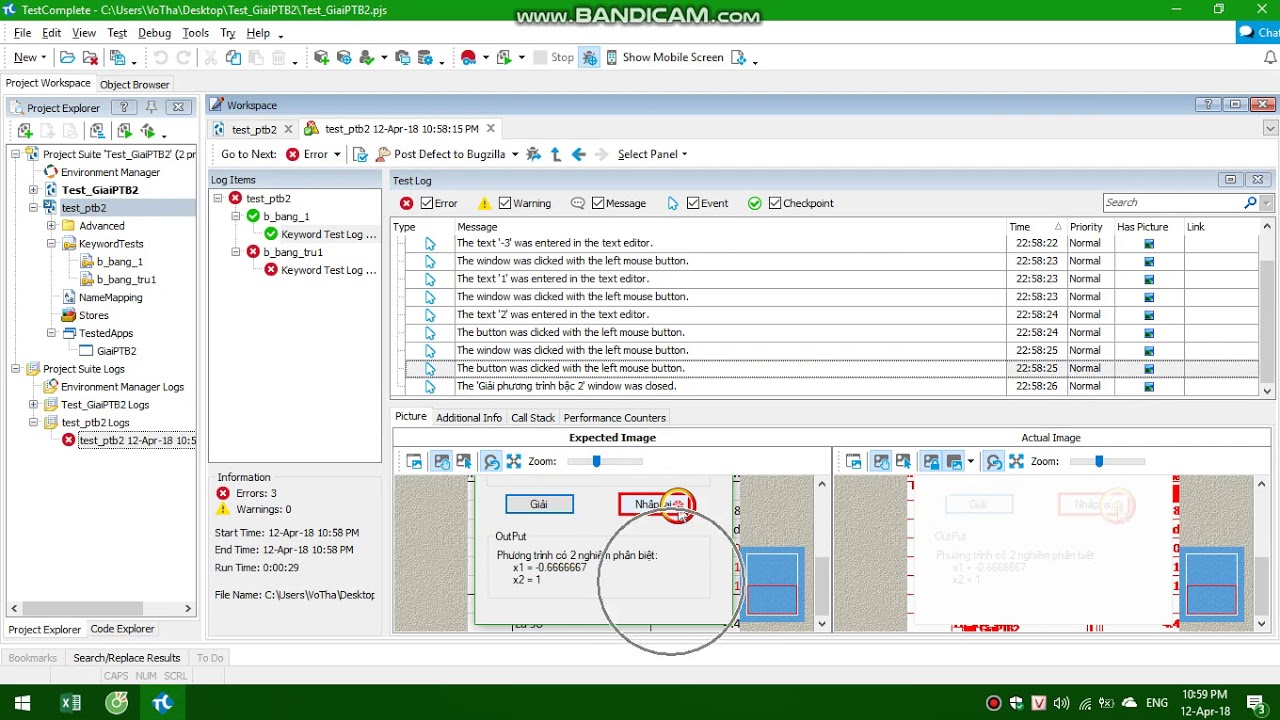
Task: Expand the Advanced folder node
Action: (51, 226)
